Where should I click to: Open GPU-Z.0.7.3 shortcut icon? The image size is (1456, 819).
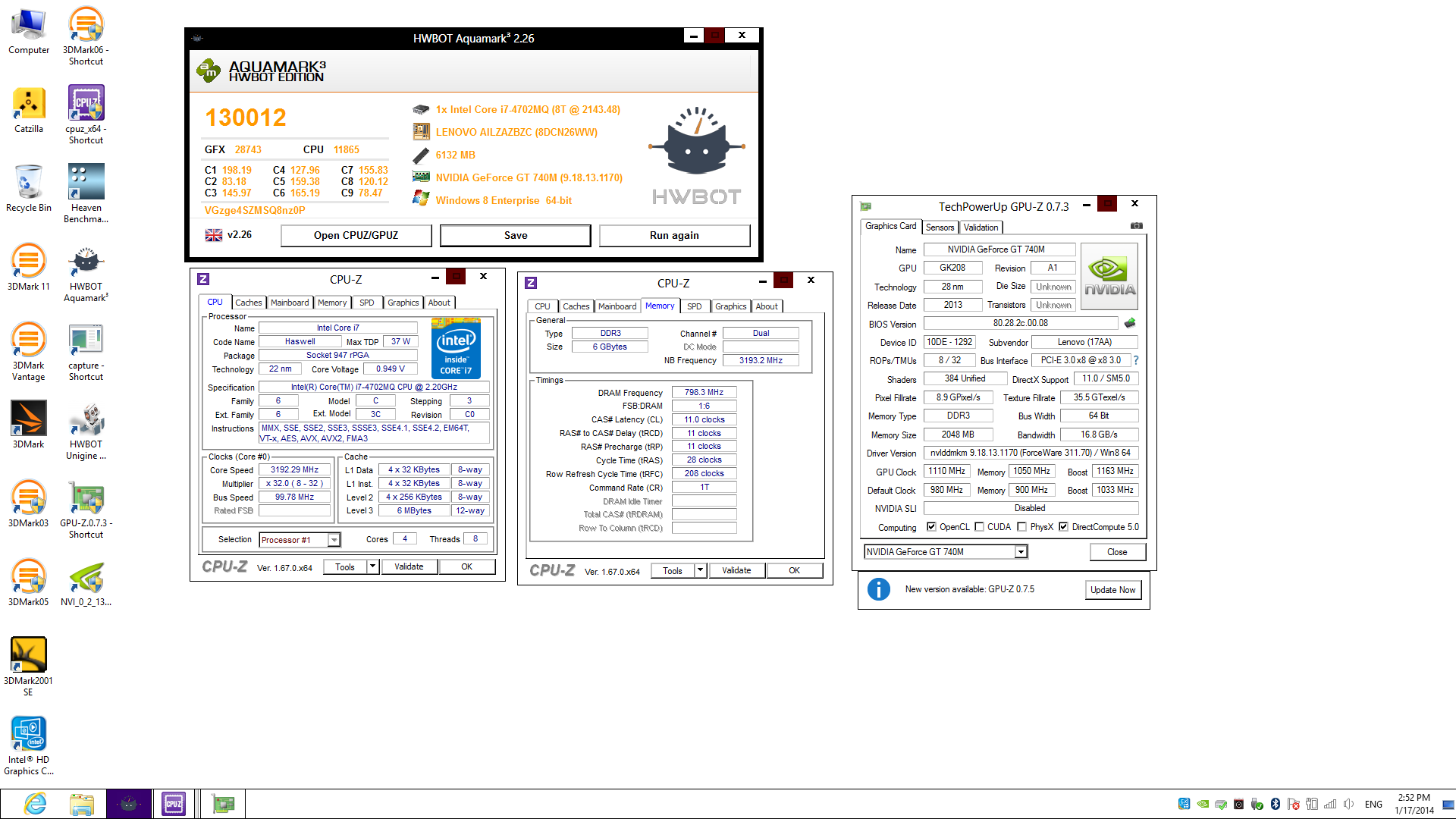pos(86,510)
